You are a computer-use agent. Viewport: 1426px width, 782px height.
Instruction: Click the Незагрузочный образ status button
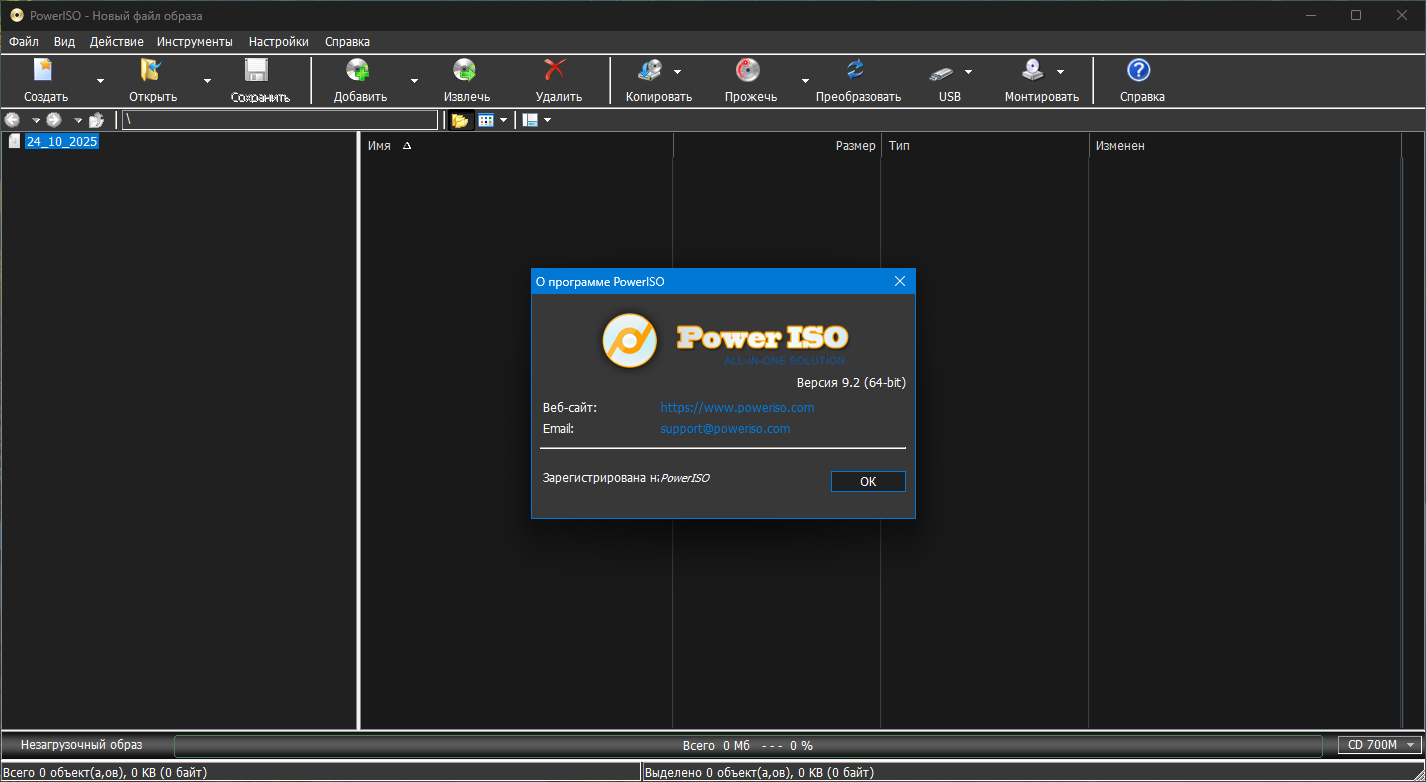tap(82, 745)
